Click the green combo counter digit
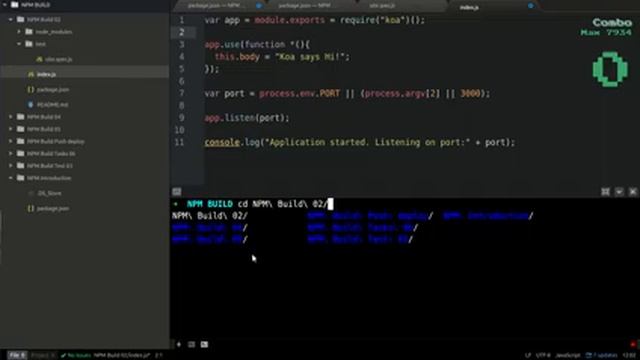The height and width of the screenshot is (360, 640). (610, 69)
